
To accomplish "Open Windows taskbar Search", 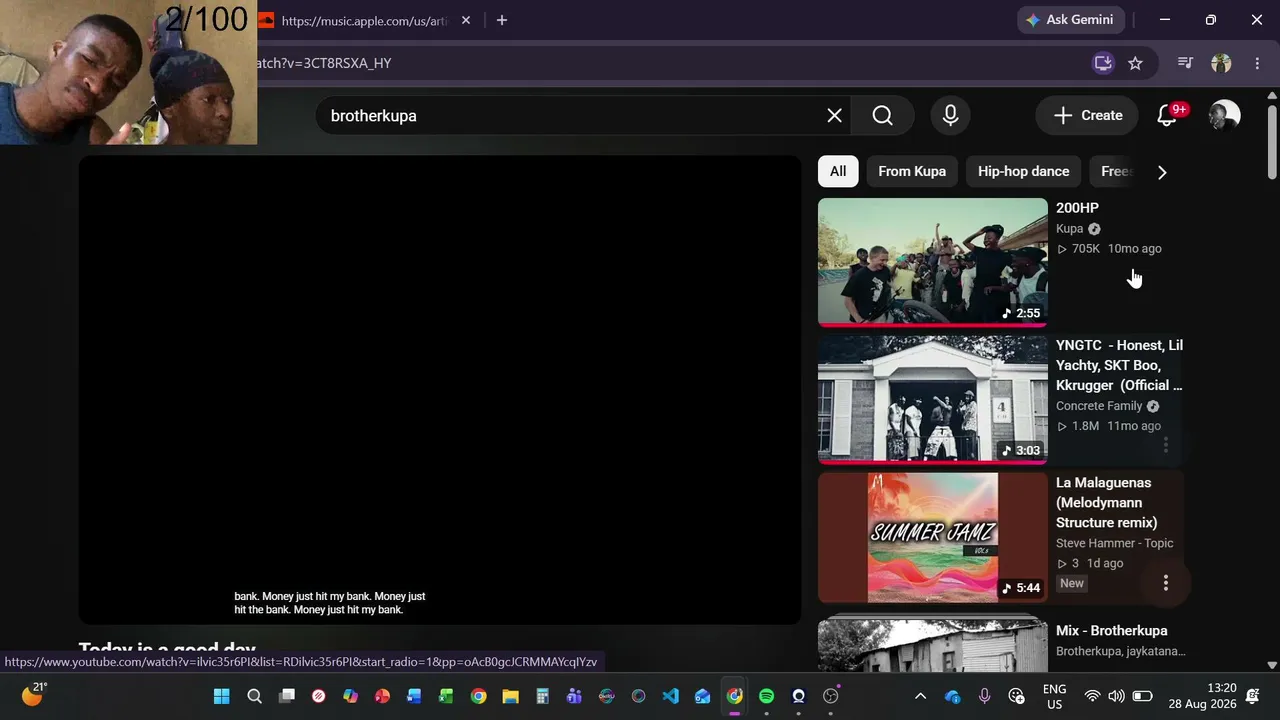I will coord(254,696).
